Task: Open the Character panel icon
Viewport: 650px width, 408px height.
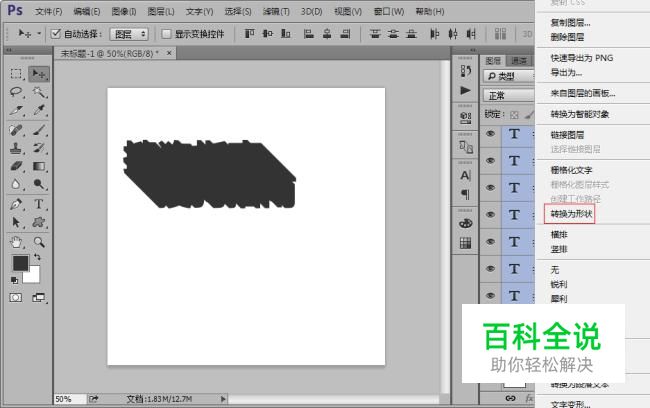Action: click(466, 175)
